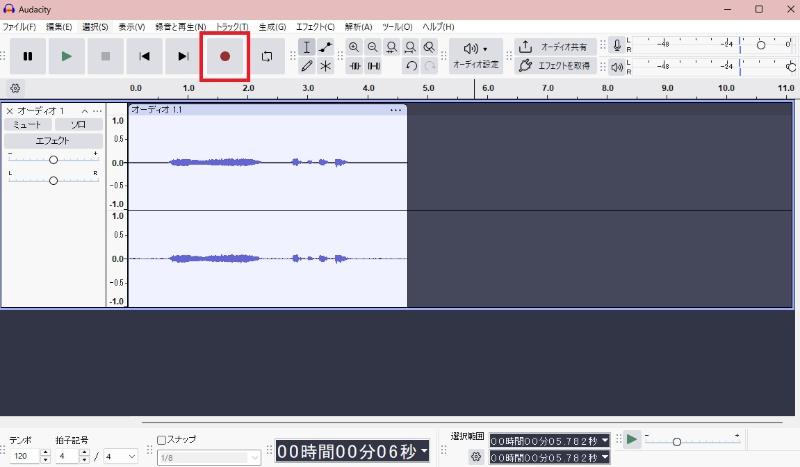Screen dimensions: 800x467
Task: Skip to start of the track
Action: tap(144, 56)
